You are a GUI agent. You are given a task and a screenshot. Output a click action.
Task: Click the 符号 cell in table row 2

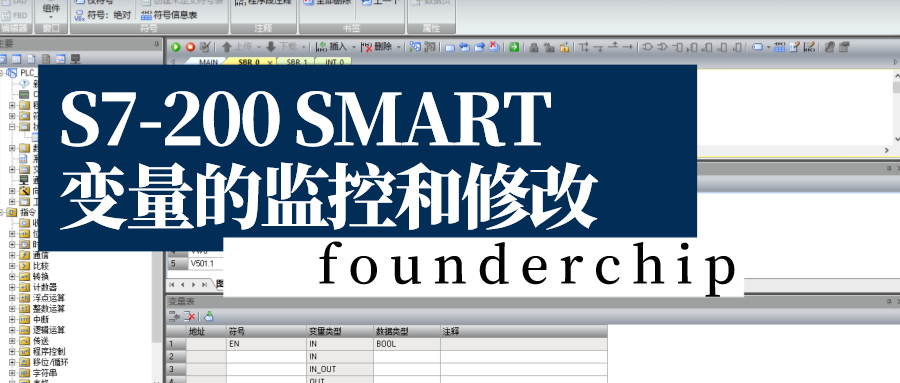pyautogui.click(x=266, y=357)
